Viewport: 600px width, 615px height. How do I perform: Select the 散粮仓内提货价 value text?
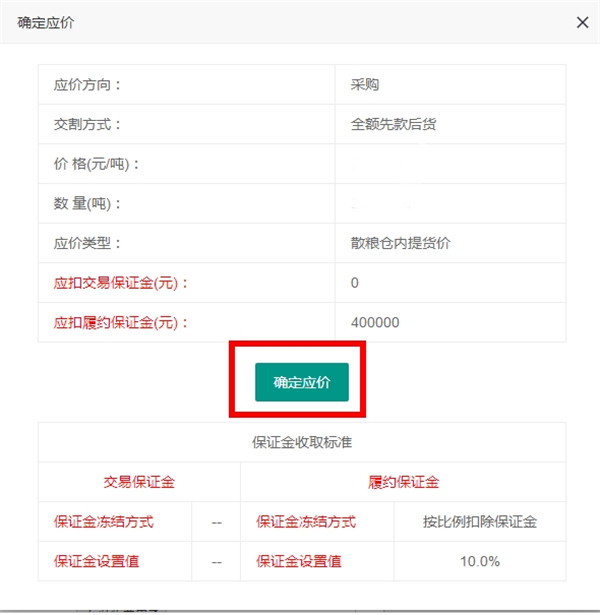(401, 243)
